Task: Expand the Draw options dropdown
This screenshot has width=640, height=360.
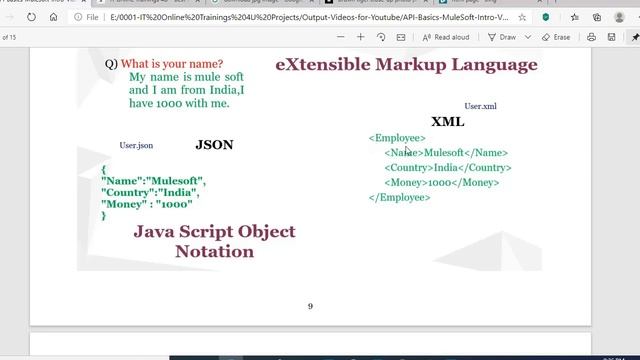Action: pyautogui.click(x=528, y=37)
